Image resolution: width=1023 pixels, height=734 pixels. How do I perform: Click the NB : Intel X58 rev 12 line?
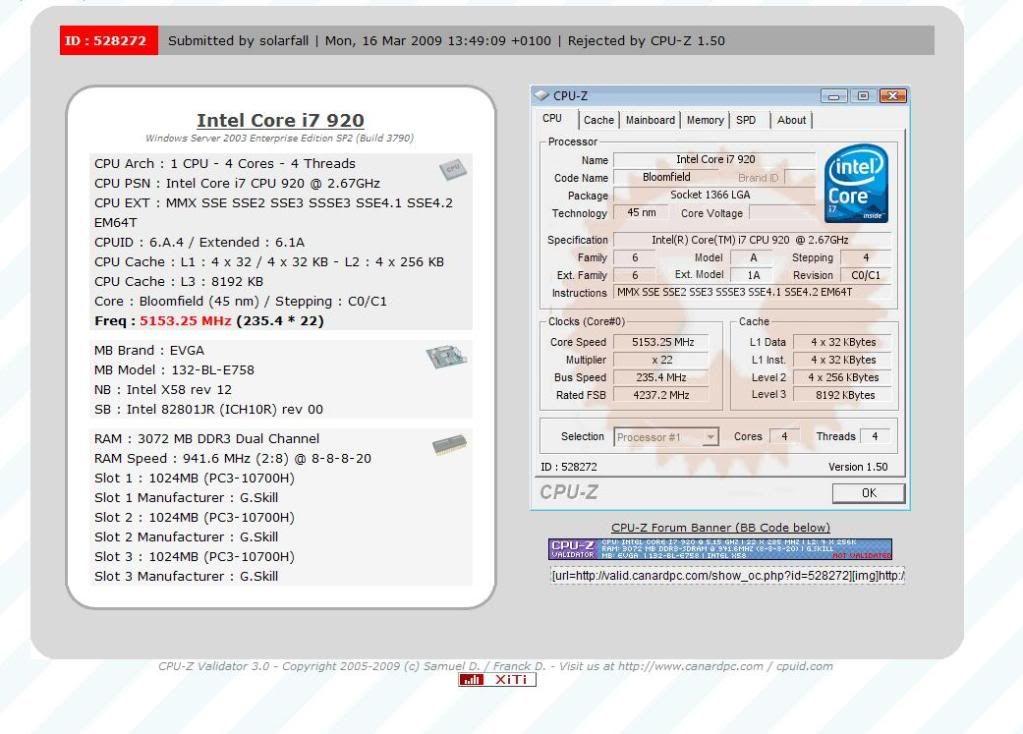tap(163, 390)
